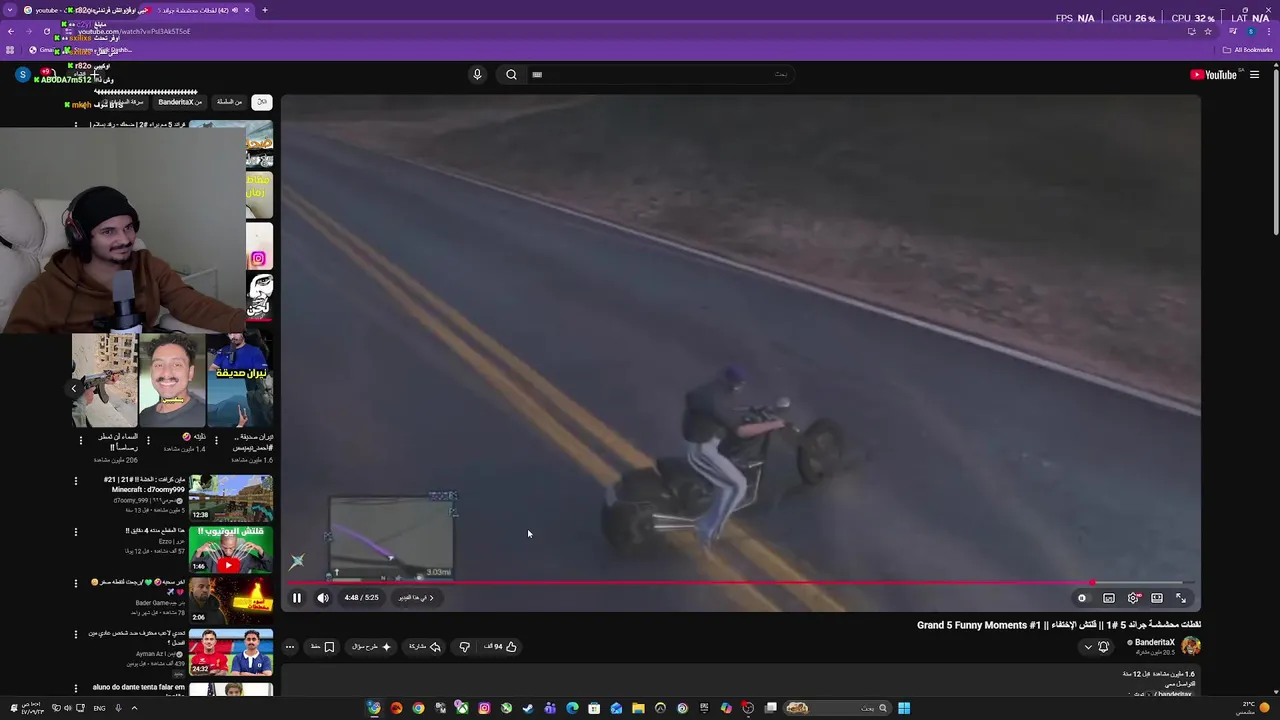1280x720 pixels.
Task: Mute the video using the speaker icon
Action: 323,598
